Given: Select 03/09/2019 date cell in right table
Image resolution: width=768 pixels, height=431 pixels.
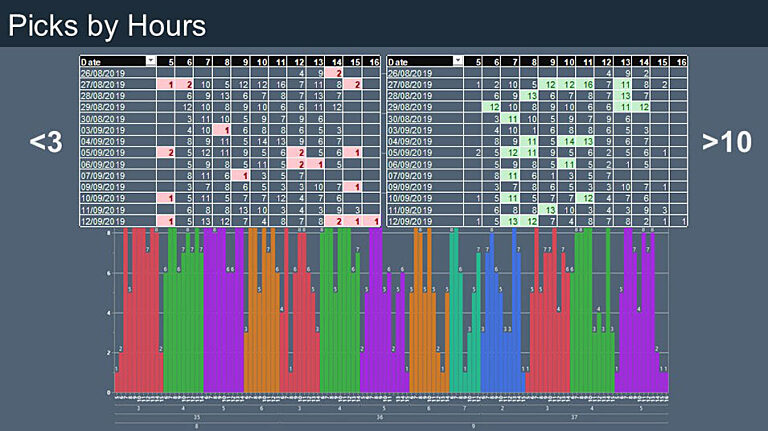Looking at the screenshot, I should [x=420, y=129].
